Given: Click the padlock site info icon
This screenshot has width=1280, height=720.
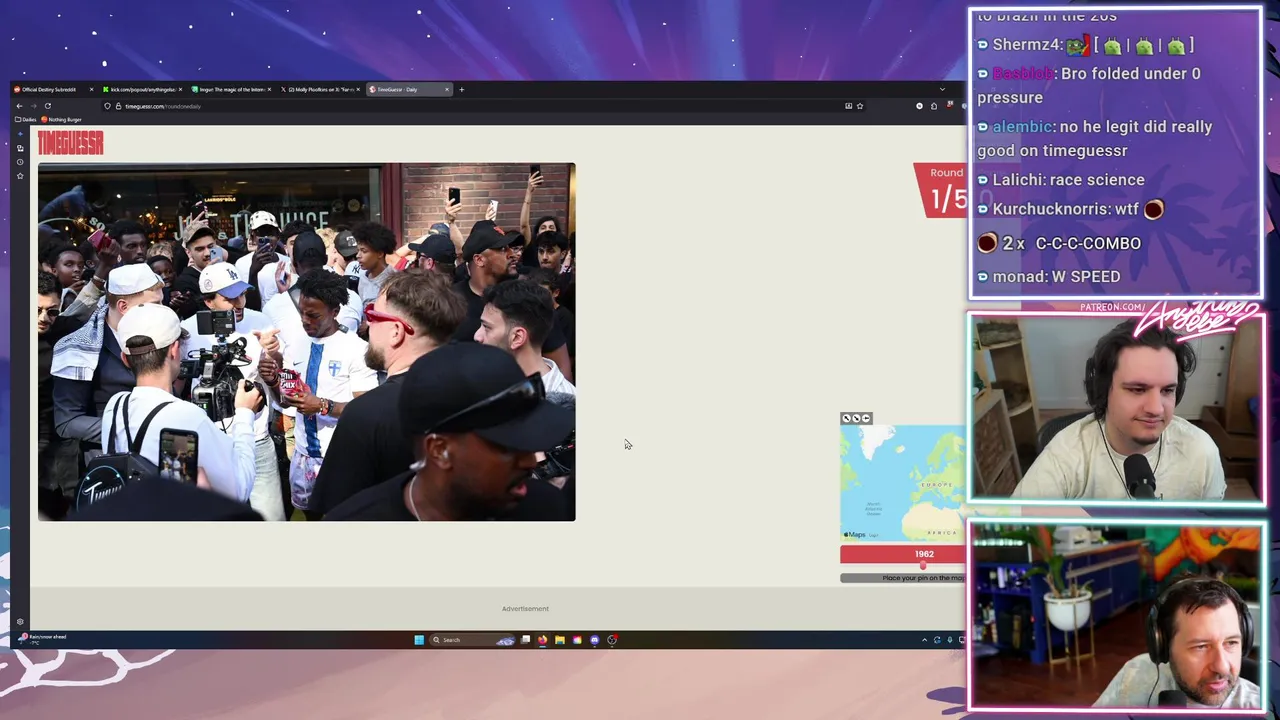Looking at the screenshot, I should point(118,106).
